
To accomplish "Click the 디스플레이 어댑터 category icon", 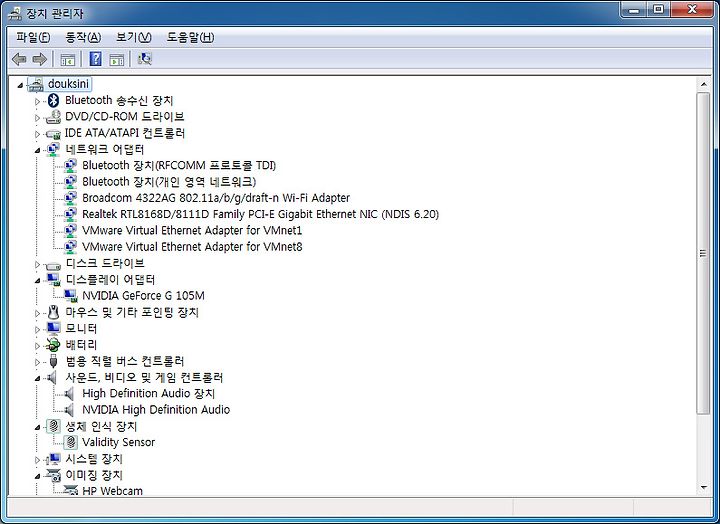I will 54,279.
